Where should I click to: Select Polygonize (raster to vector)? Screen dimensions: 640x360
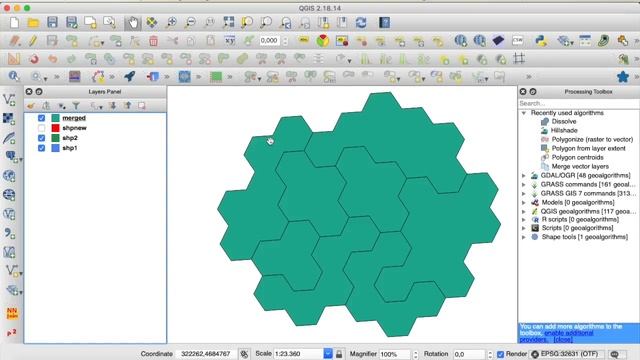[592, 140]
